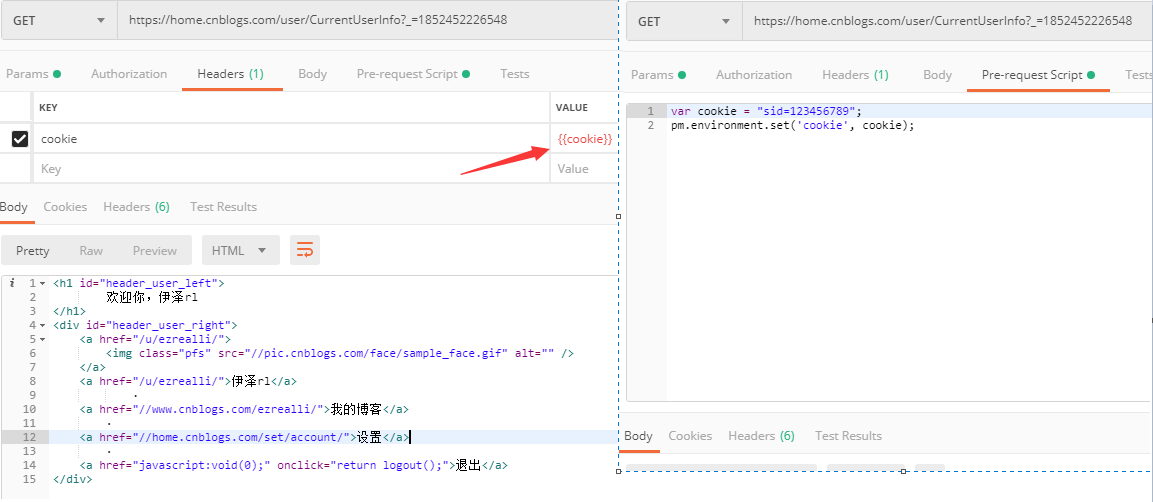Screen dimensions: 1153x502
Task: Open Test Results tab below the script editor
Action: [x=848, y=436]
